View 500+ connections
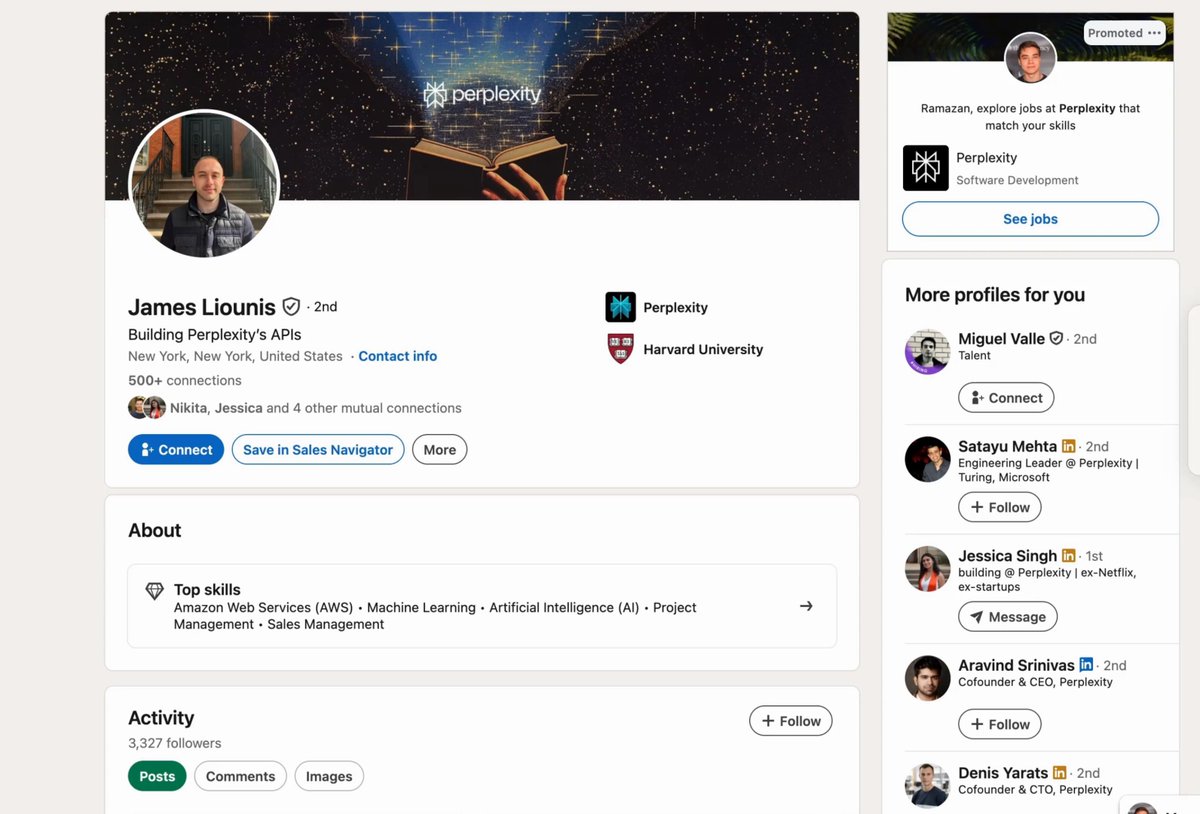 click(185, 380)
